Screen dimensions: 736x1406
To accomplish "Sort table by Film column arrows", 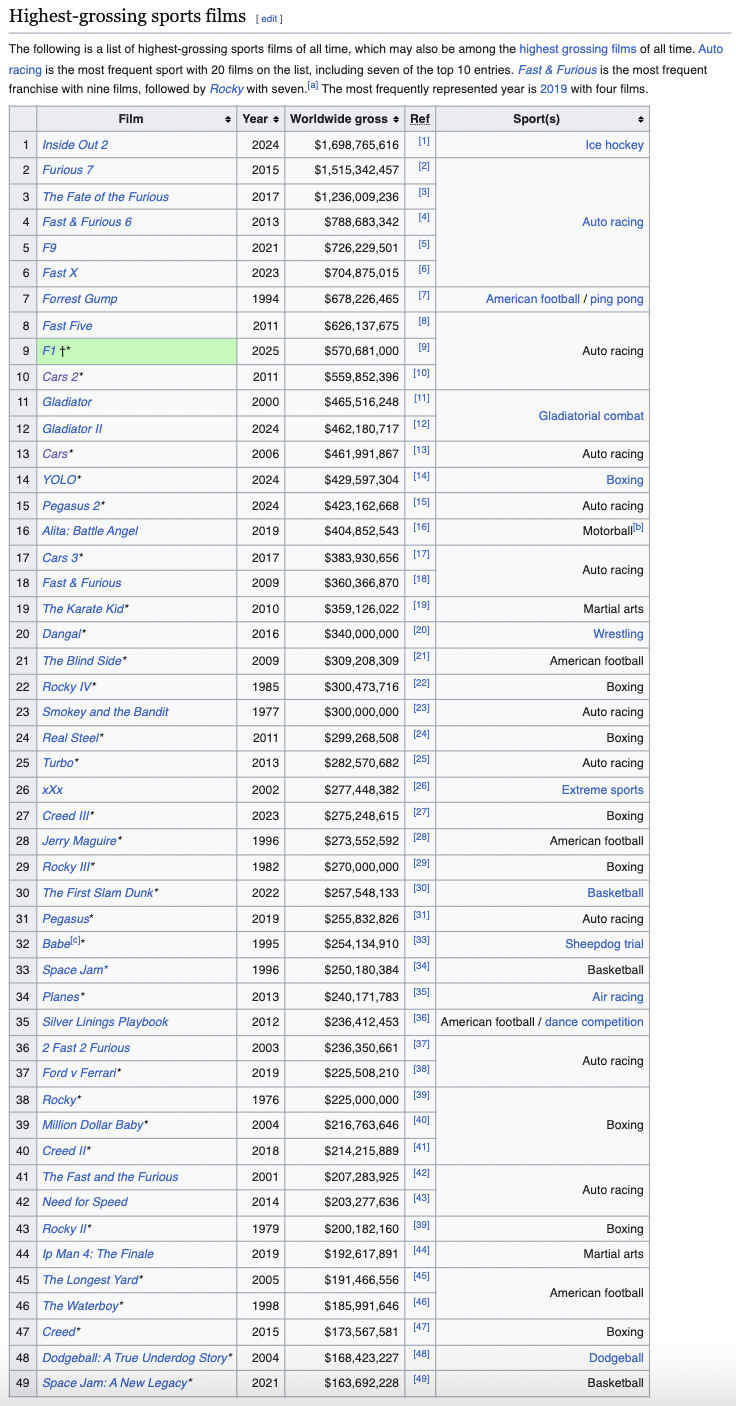I will point(229,119).
